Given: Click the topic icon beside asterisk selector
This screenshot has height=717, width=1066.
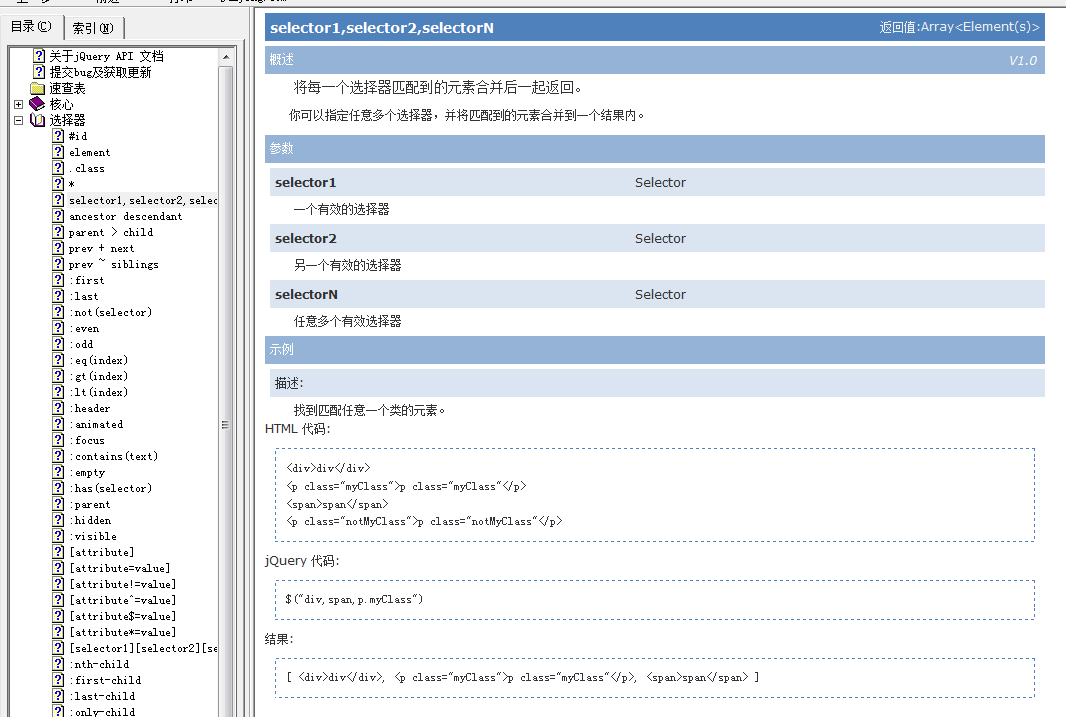Looking at the screenshot, I should 58,184.
